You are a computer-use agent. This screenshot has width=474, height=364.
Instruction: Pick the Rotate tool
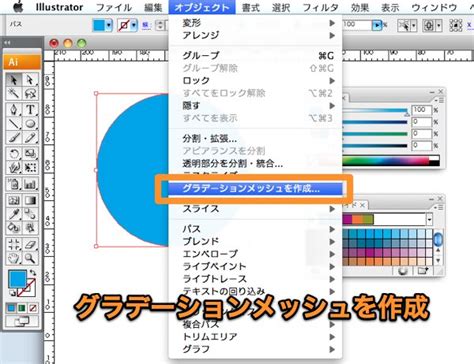click(x=14, y=154)
